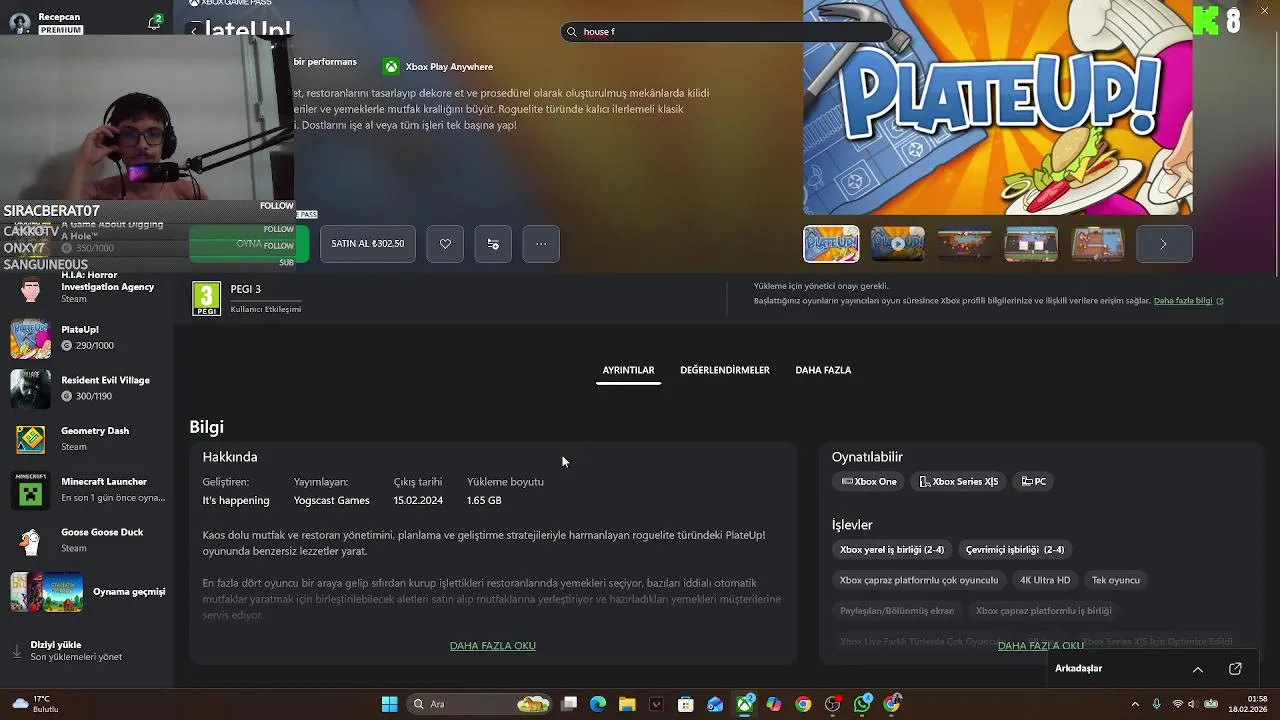
Task: Advance gallery with next arrow button
Action: (1163, 244)
